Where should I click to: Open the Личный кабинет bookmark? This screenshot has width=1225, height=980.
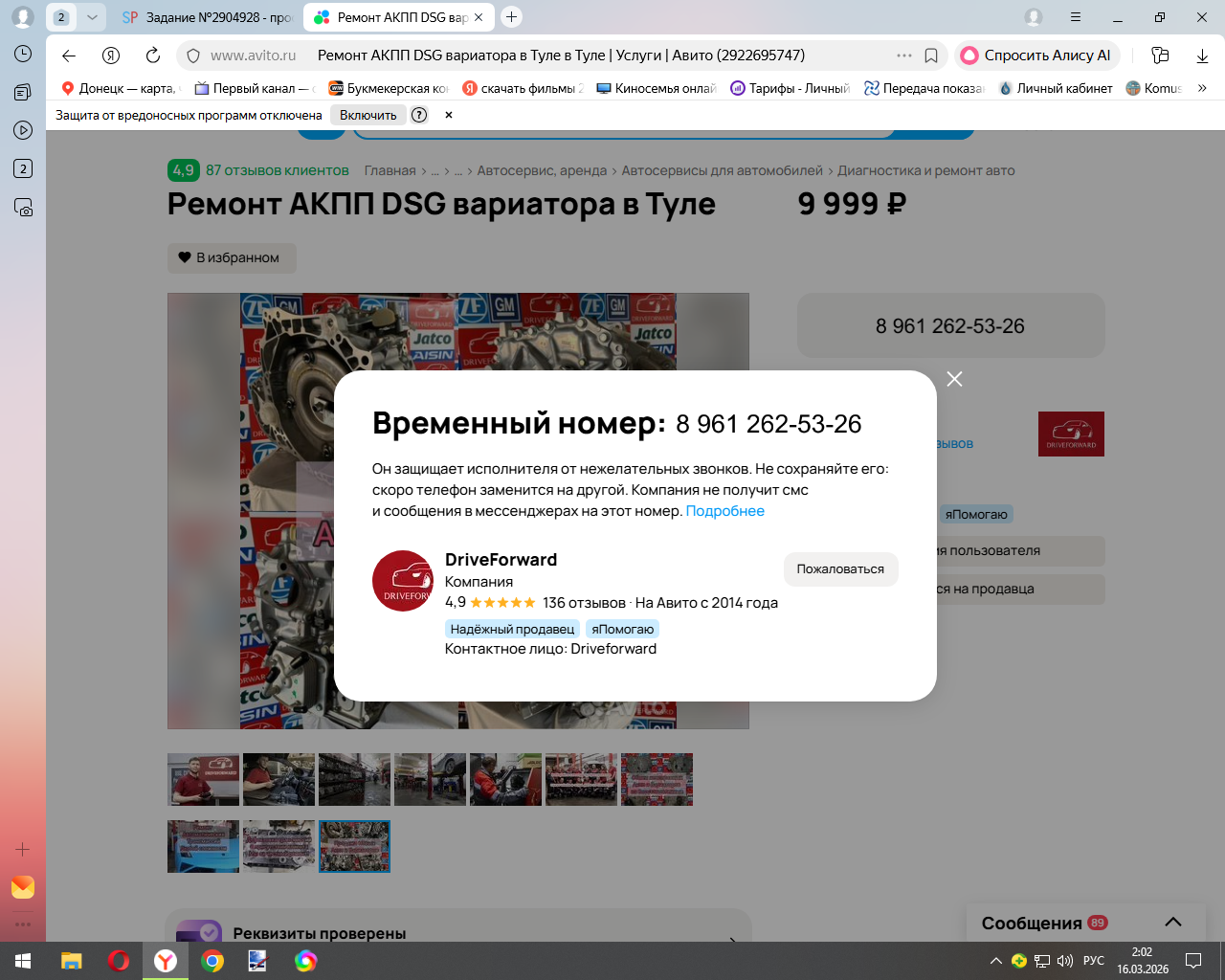point(1056,88)
